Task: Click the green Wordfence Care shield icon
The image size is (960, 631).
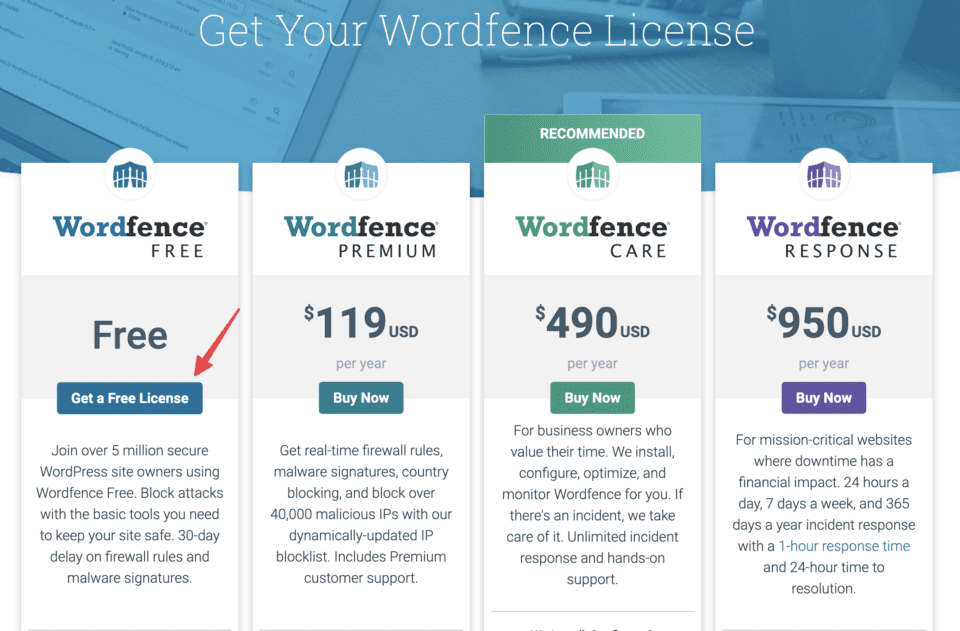Action: coord(592,176)
